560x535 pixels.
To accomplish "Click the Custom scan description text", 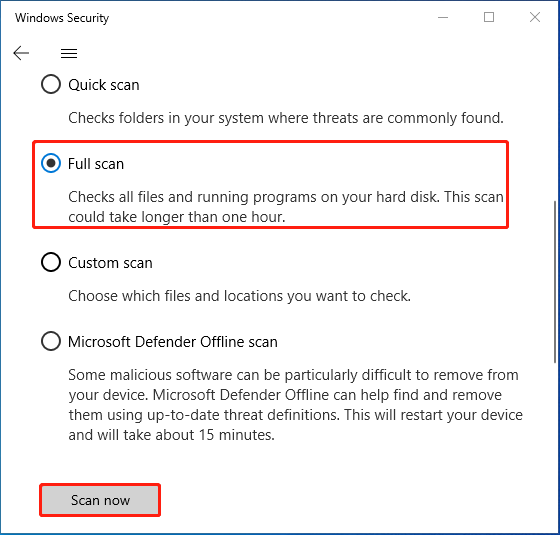I will pos(240,296).
